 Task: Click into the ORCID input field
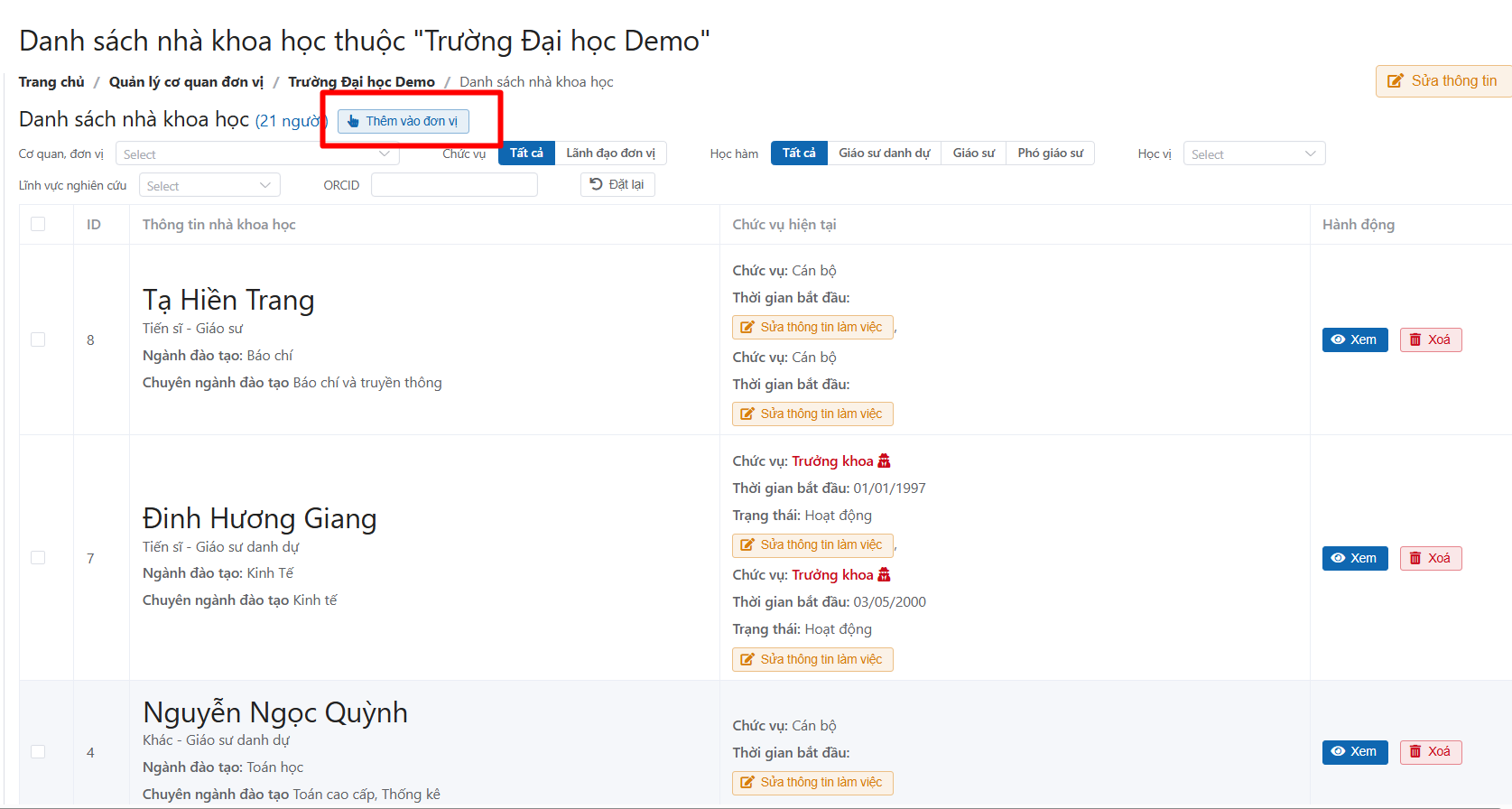pyautogui.click(x=454, y=185)
